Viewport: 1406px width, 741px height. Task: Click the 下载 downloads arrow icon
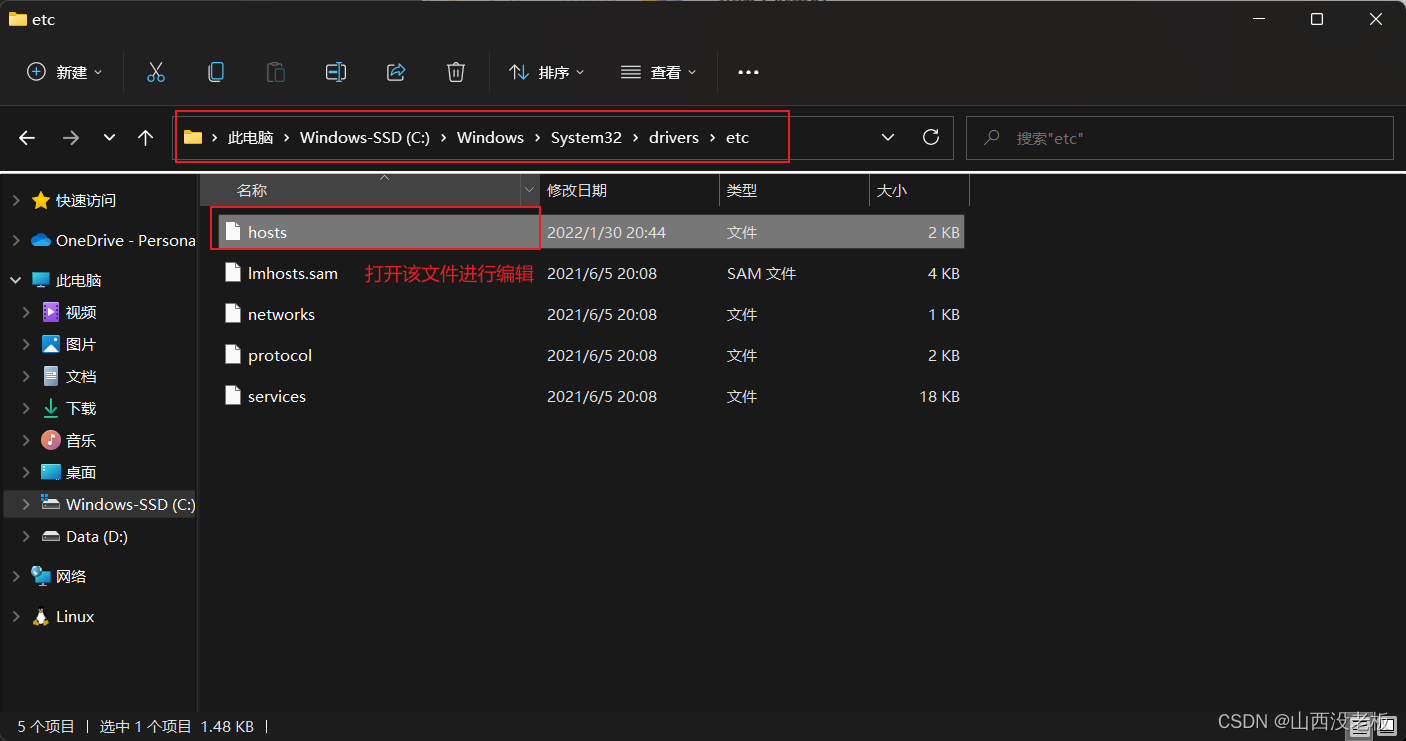point(51,408)
